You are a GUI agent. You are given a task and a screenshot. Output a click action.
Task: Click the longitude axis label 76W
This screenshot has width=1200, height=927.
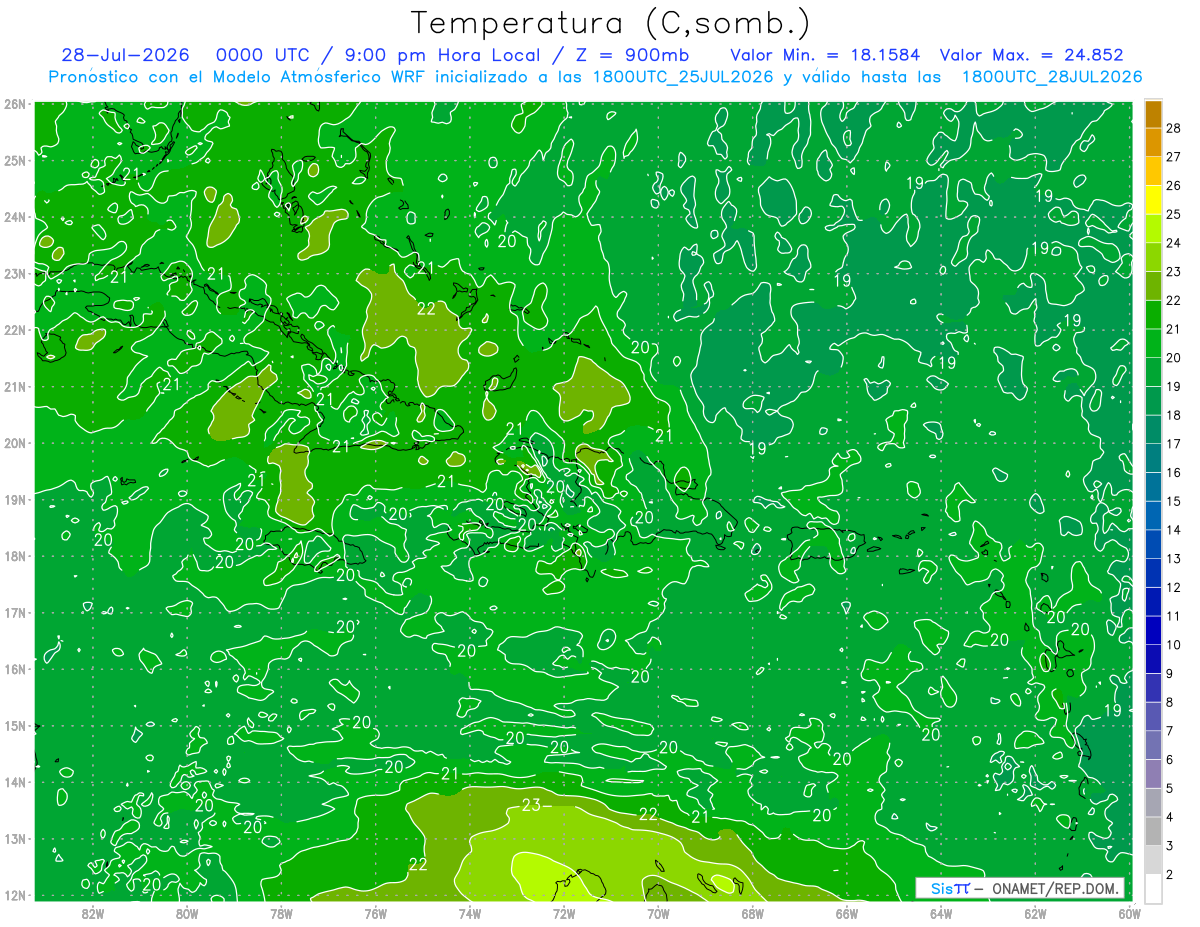[x=375, y=913]
